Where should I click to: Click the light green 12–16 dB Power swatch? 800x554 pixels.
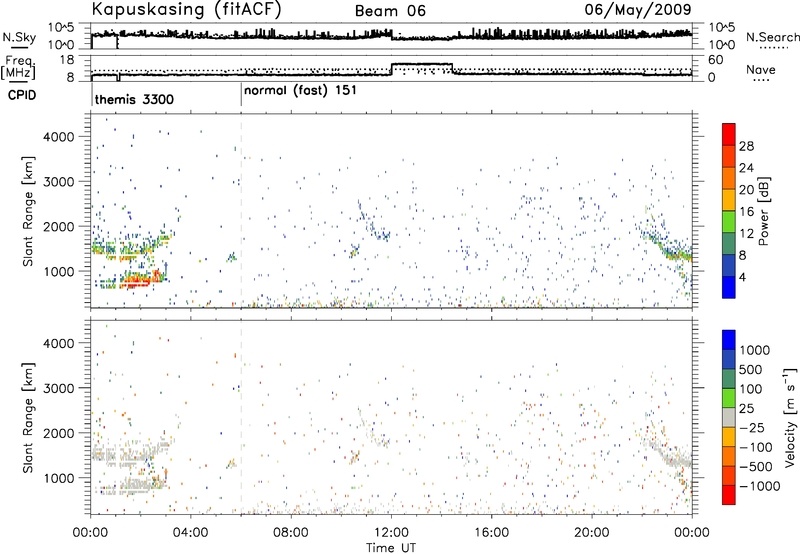tap(729, 221)
